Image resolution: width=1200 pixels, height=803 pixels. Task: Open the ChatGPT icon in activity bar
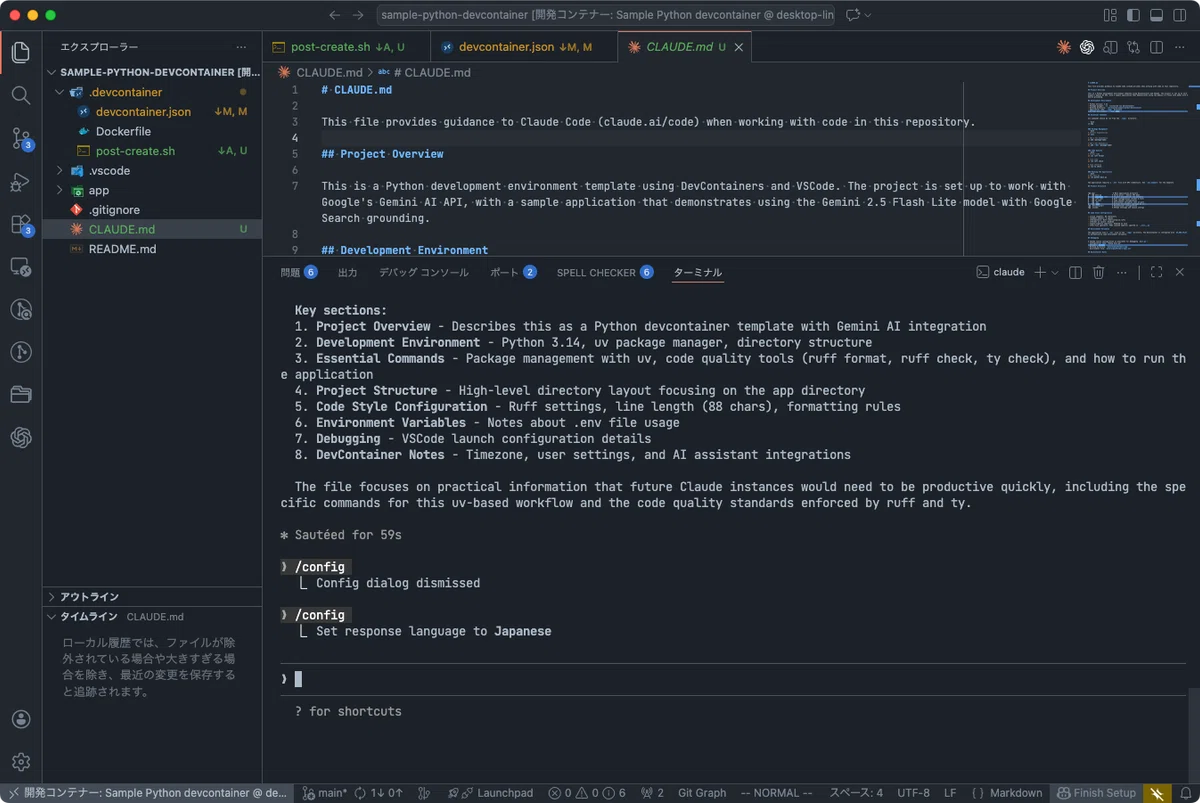pyautogui.click(x=21, y=437)
